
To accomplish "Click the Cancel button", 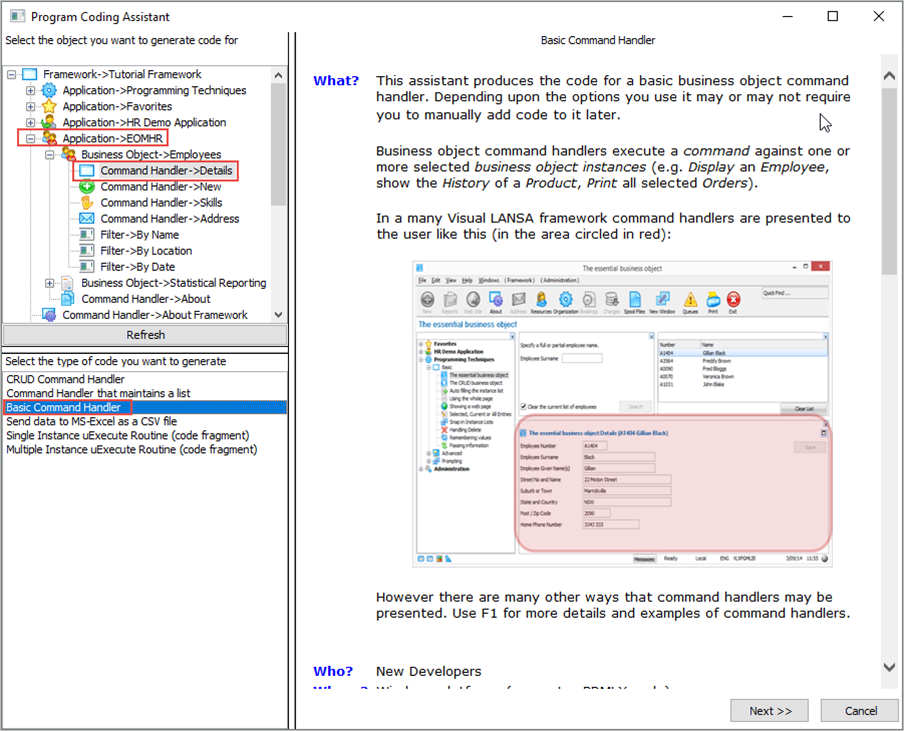I will pos(860,711).
